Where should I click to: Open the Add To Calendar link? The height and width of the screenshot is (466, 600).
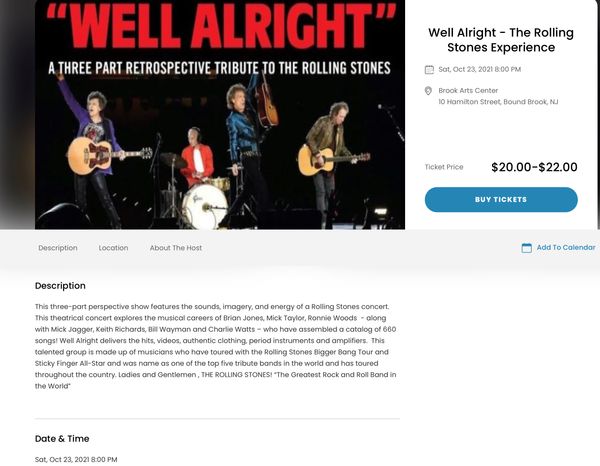566,248
